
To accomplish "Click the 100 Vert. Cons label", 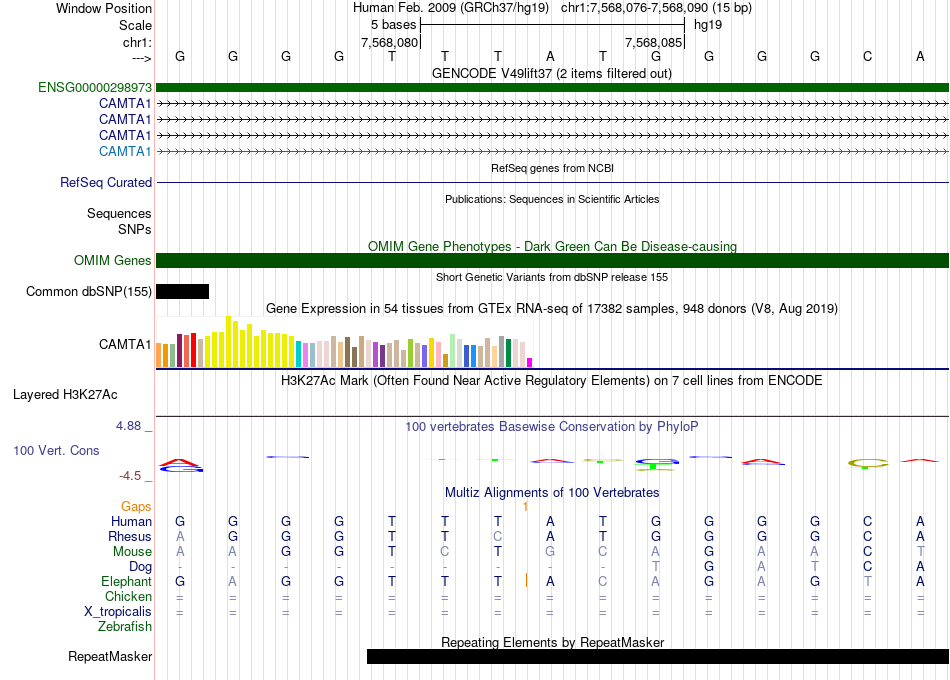I will click(x=56, y=451).
